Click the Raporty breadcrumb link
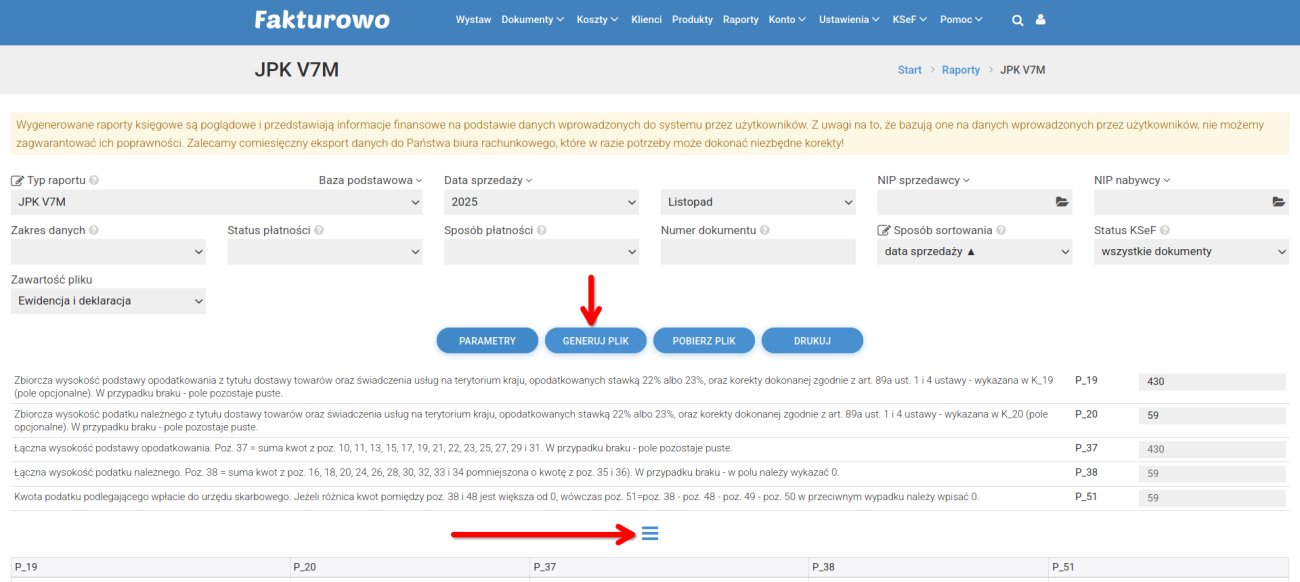Screen dimensions: 1300x582 (960, 70)
